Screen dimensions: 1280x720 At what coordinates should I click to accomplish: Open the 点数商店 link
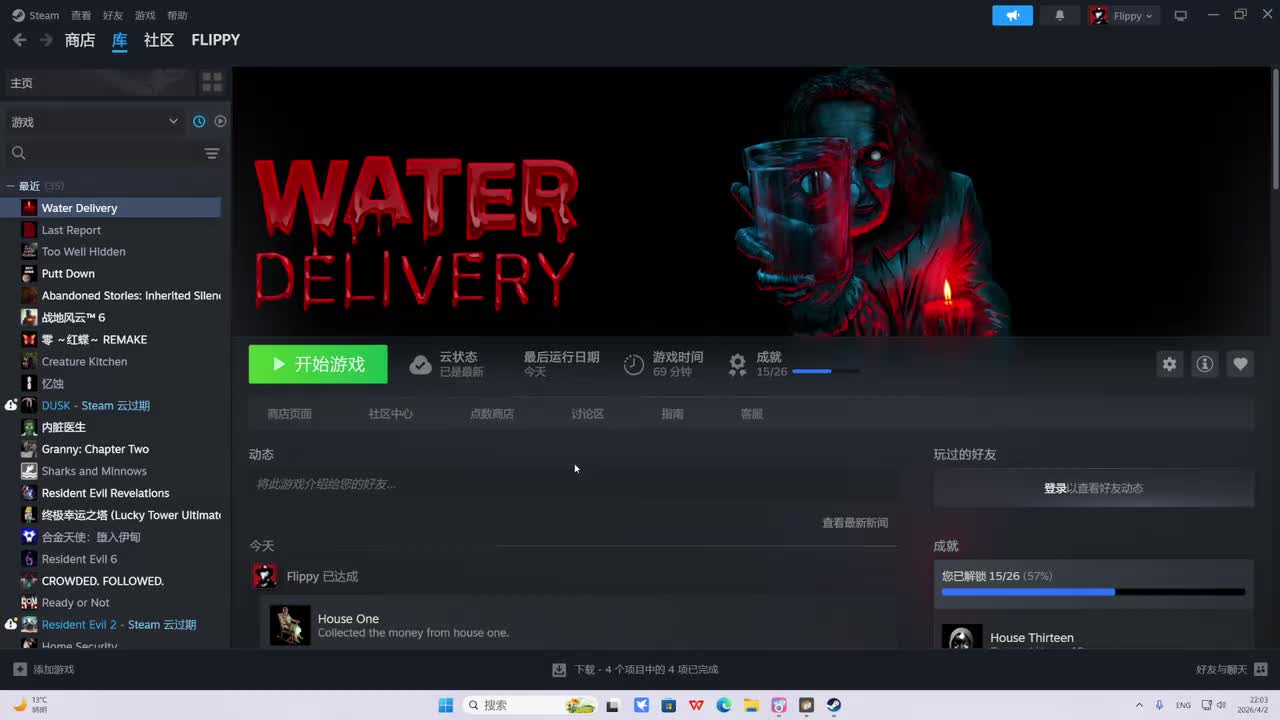(x=492, y=414)
